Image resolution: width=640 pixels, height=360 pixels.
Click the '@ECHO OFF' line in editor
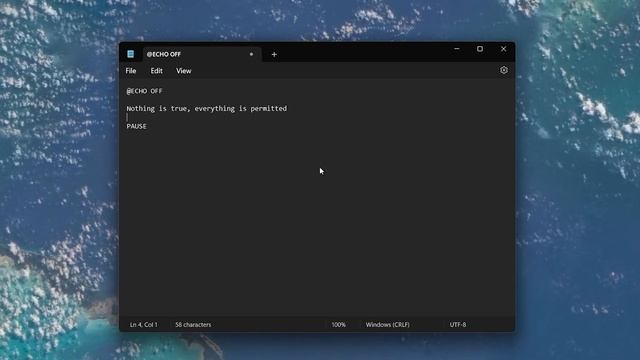pos(144,91)
